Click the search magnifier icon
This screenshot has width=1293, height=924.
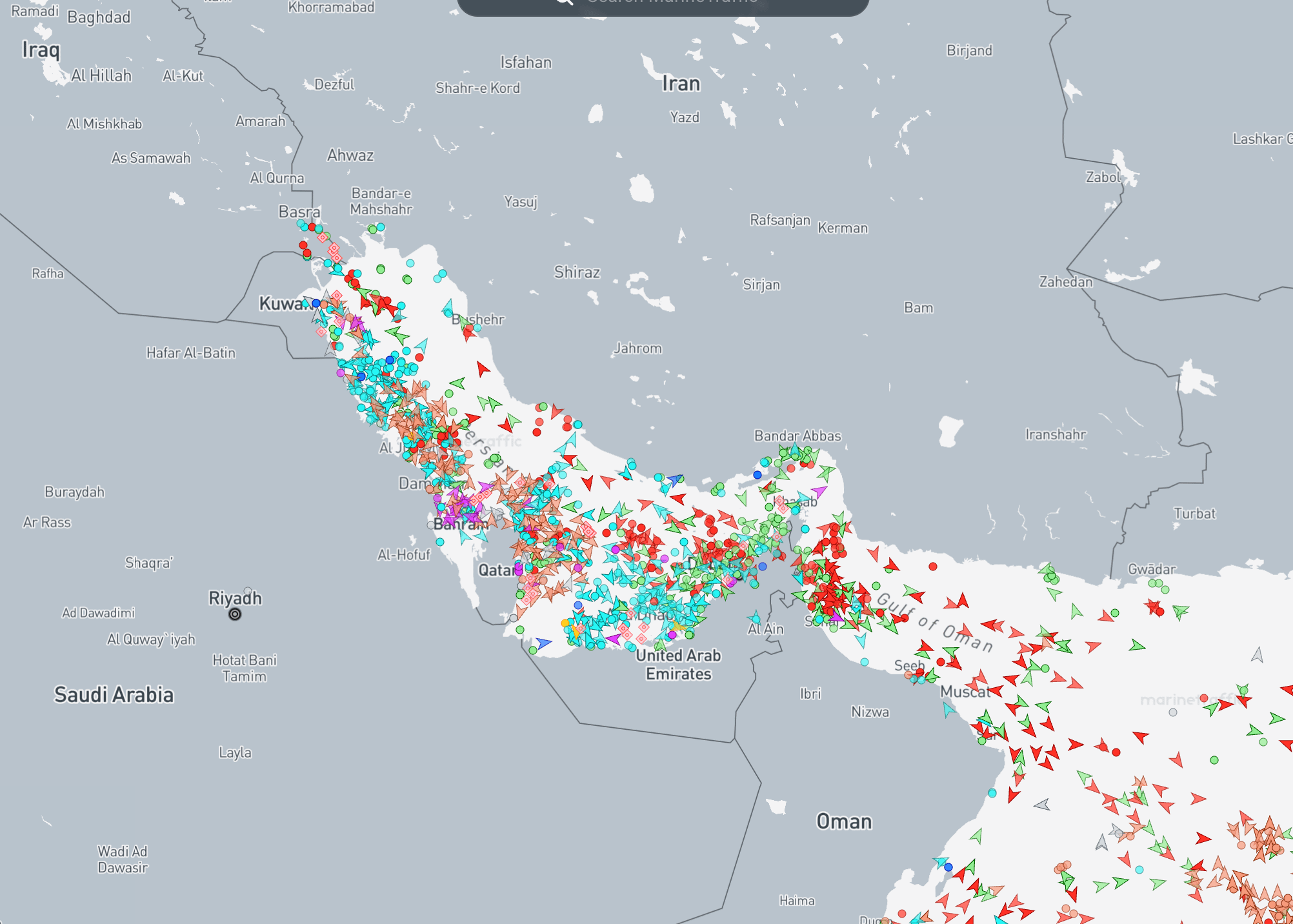coord(564,2)
